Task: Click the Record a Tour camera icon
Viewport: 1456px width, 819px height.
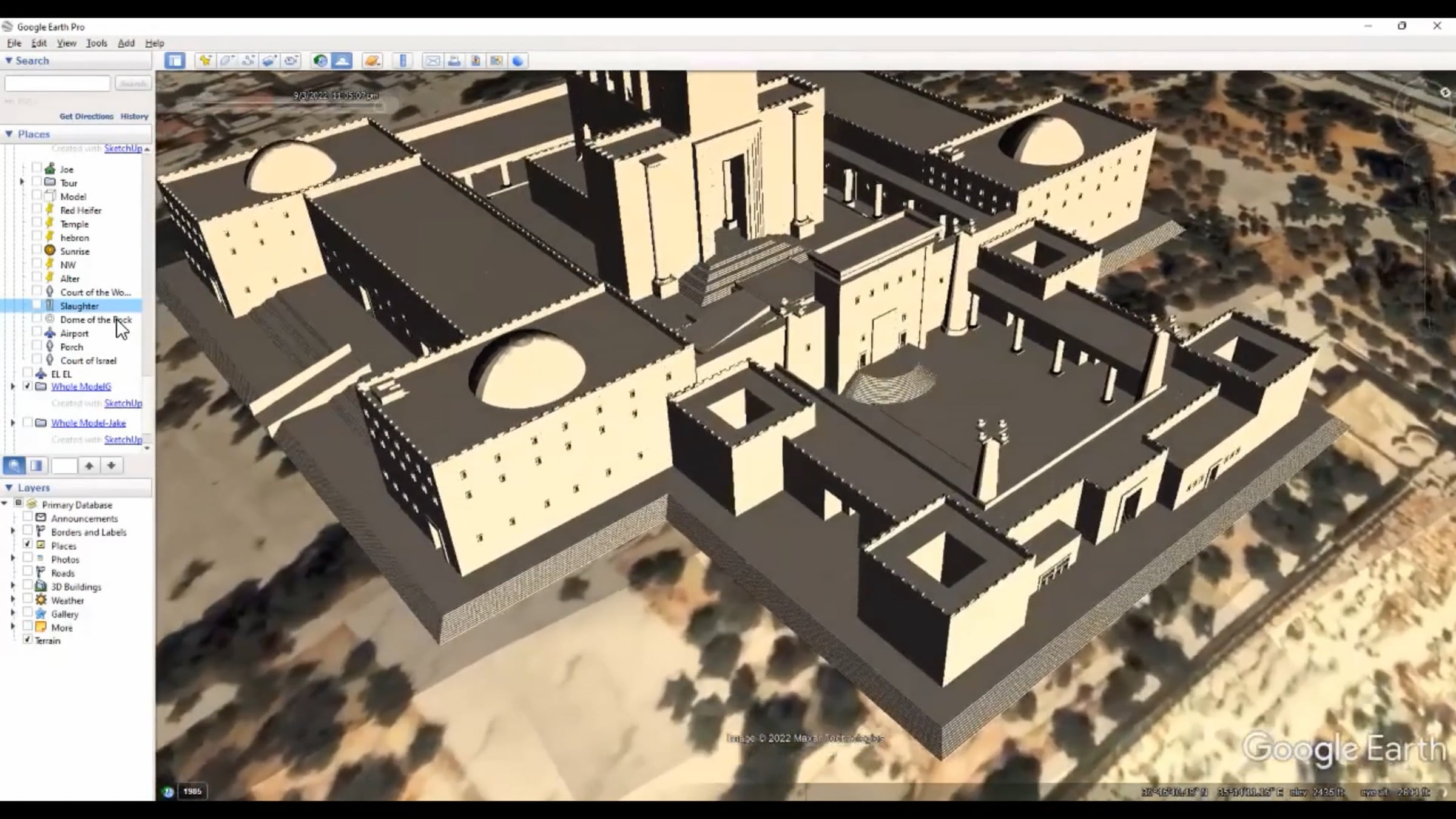Action: 291,61
